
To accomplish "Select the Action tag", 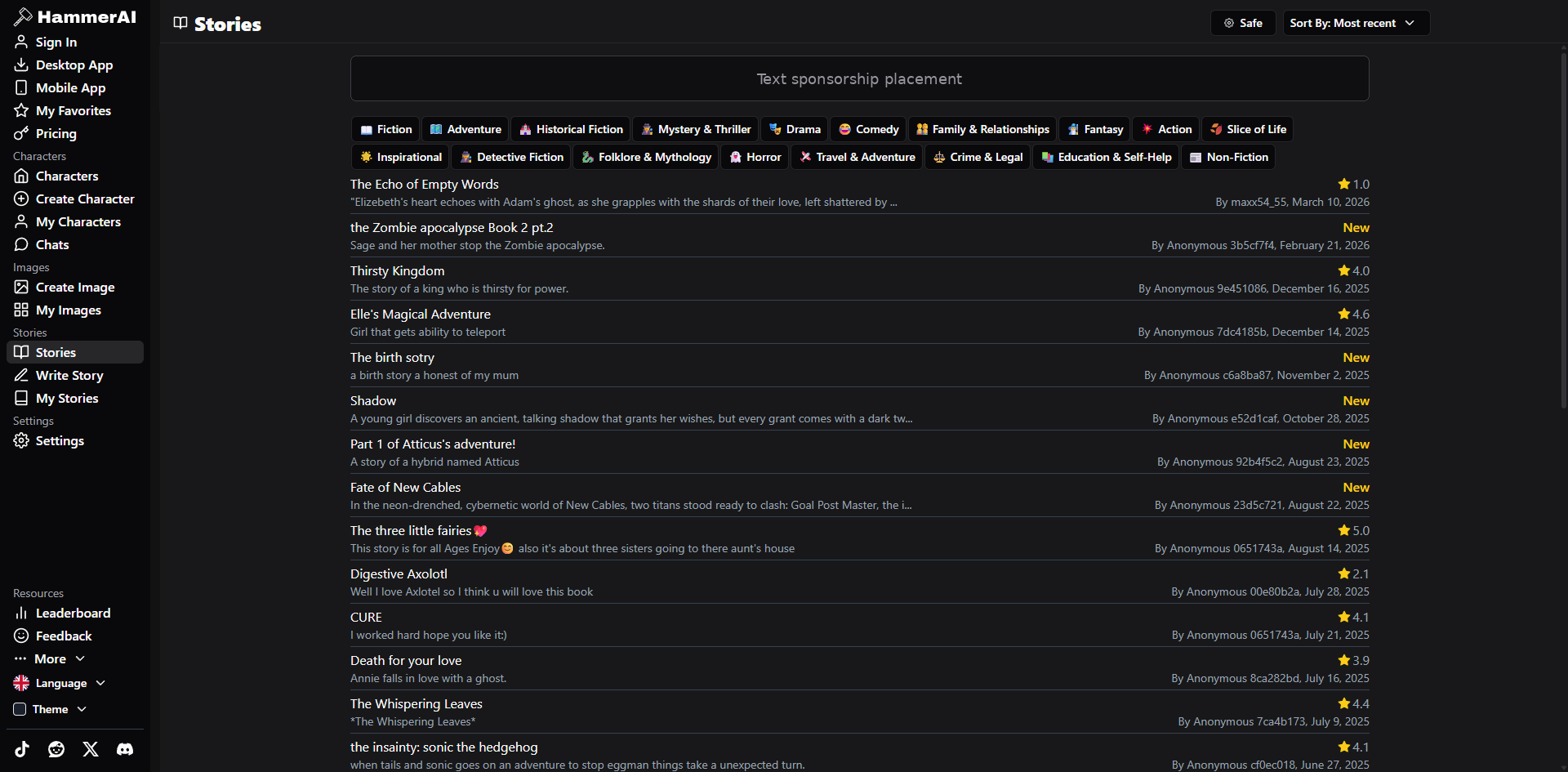I will [x=1166, y=129].
